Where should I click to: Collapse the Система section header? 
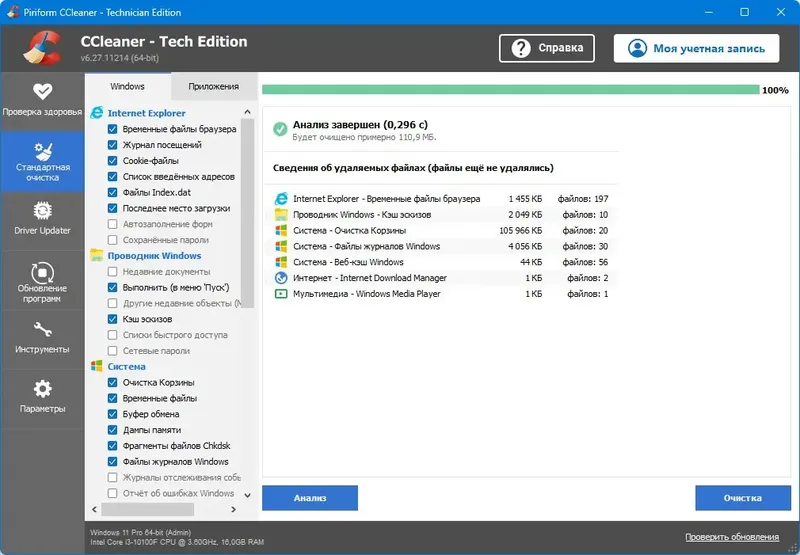(126, 367)
